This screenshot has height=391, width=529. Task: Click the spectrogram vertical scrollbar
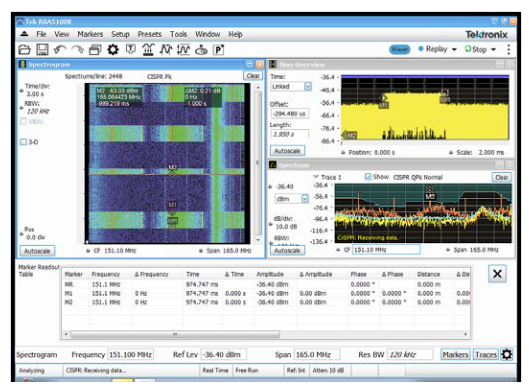click(x=258, y=163)
